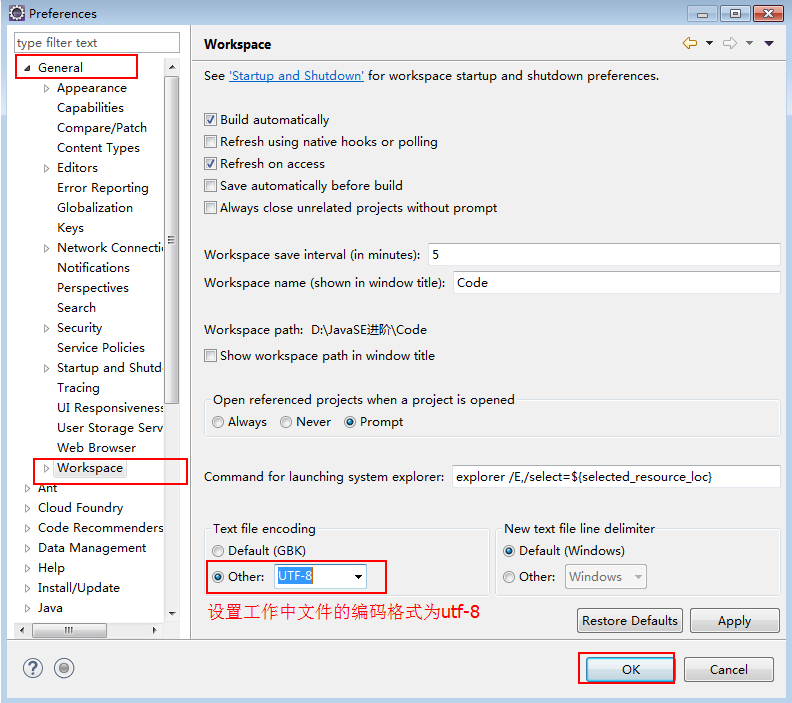
Task: Select Keys in the preferences tree
Action: [70, 228]
